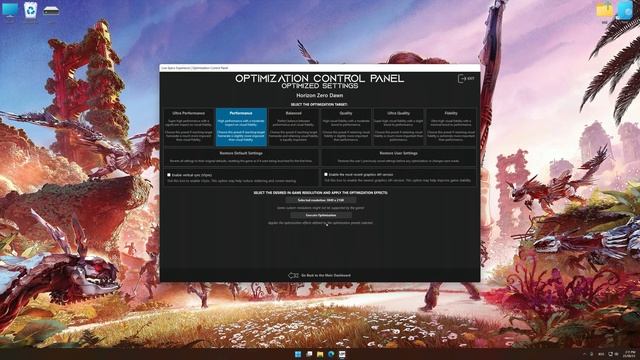Image resolution: width=640 pixels, height=360 pixels.
Task: Open the Windows Start menu
Action: pos(298,354)
